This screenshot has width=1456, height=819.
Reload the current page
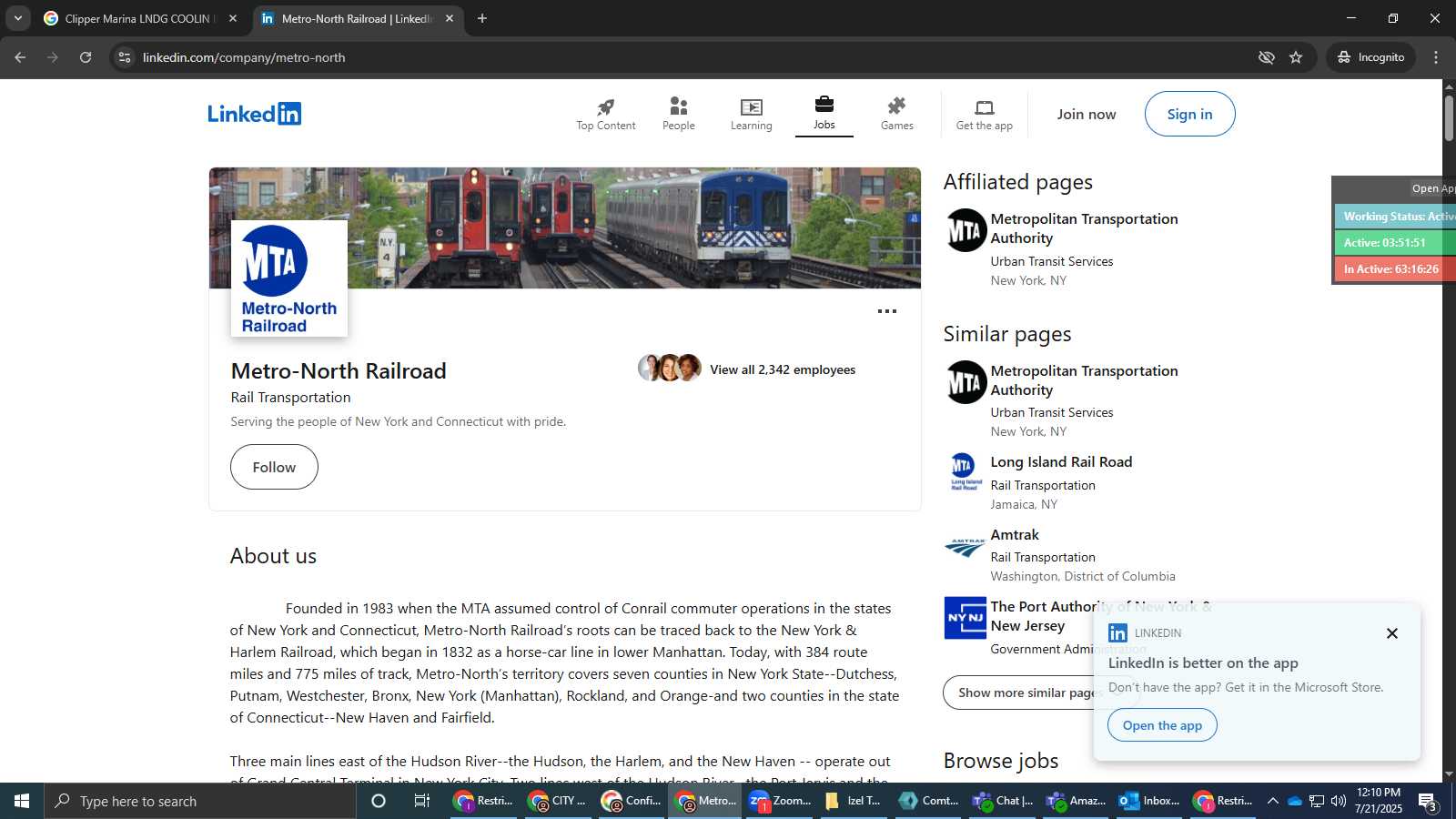click(x=86, y=57)
